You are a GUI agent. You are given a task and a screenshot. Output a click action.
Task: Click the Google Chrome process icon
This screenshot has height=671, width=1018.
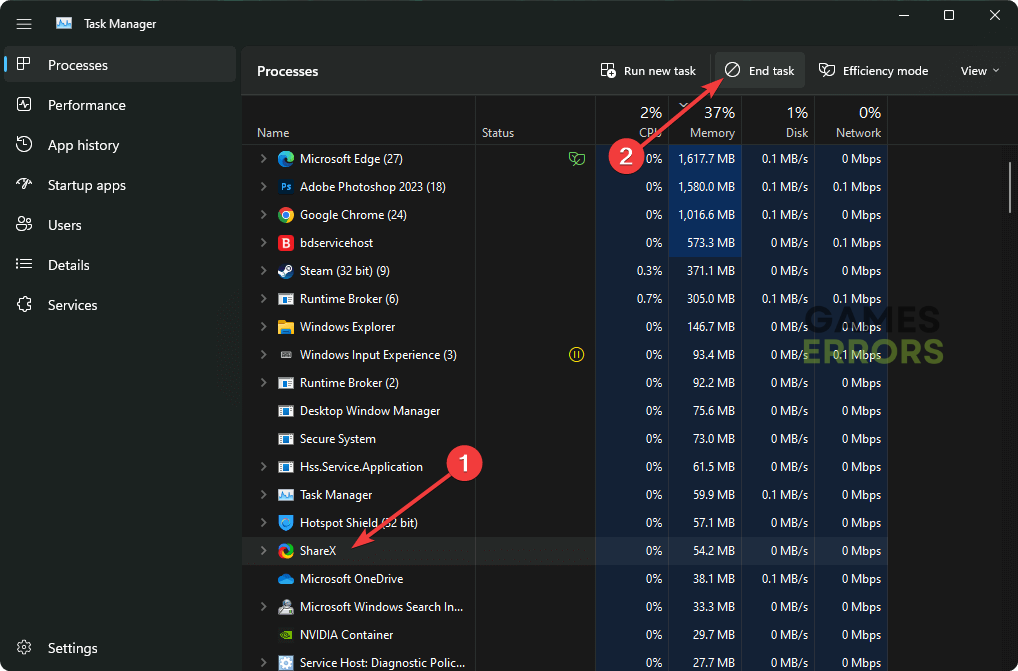pyautogui.click(x=286, y=215)
